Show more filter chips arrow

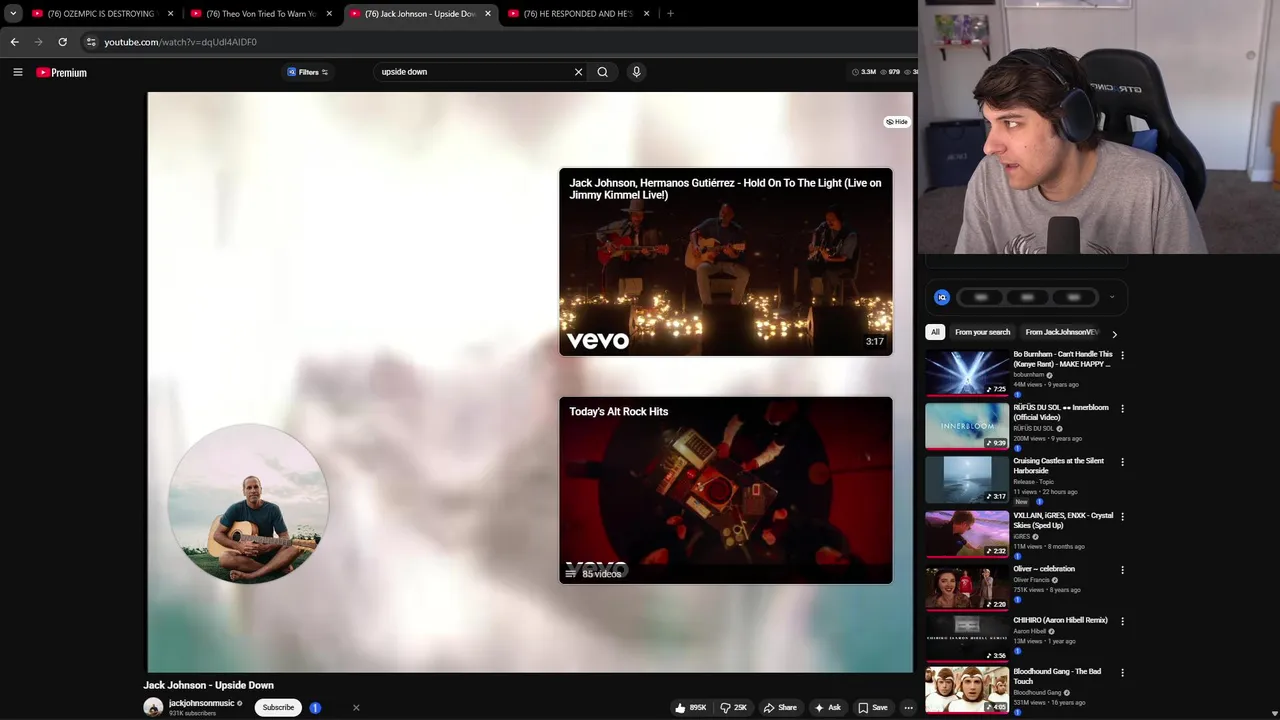coord(1114,334)
